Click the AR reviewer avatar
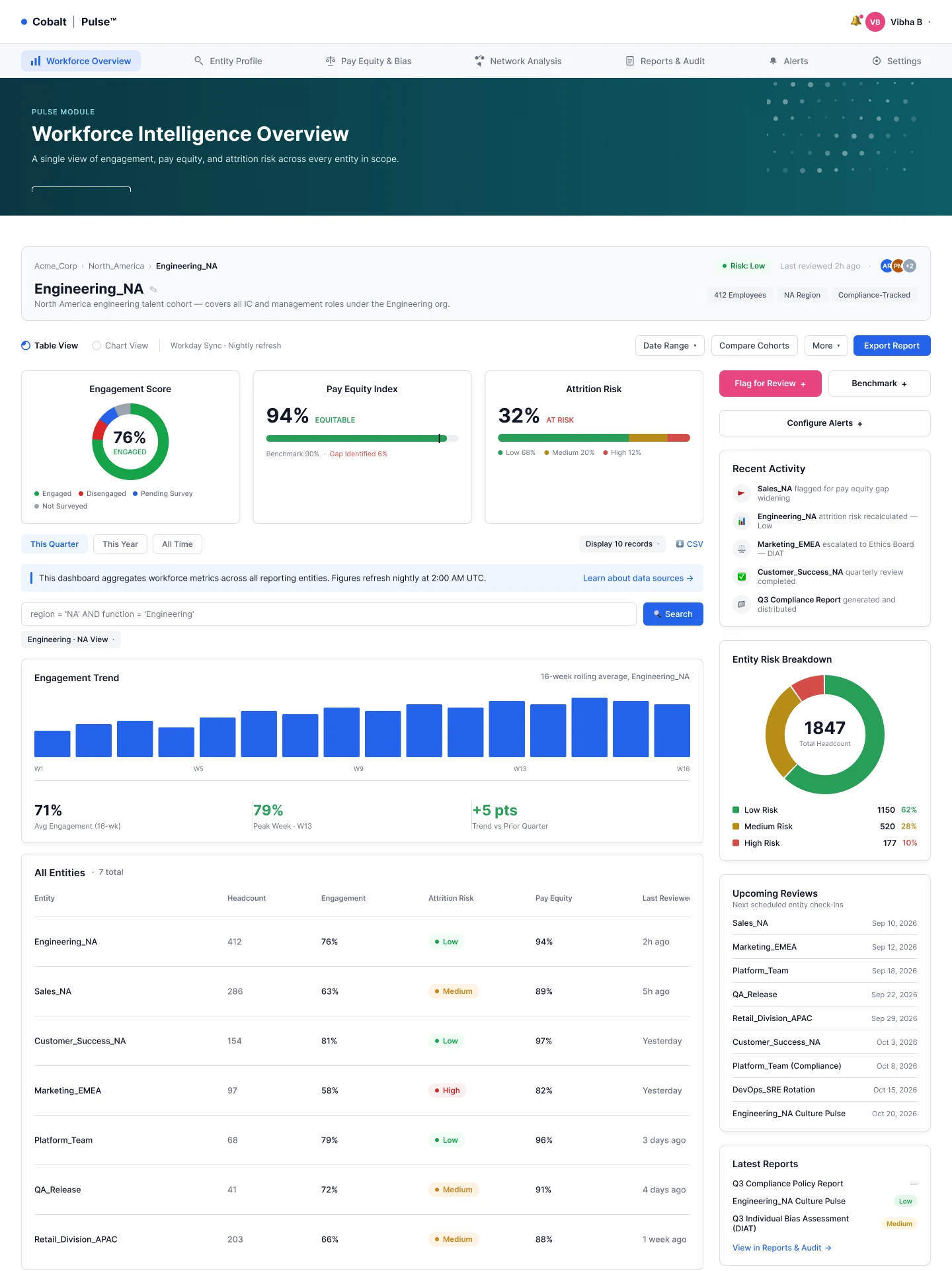The height and width of the screenshot is (1271, 952). 887,266
